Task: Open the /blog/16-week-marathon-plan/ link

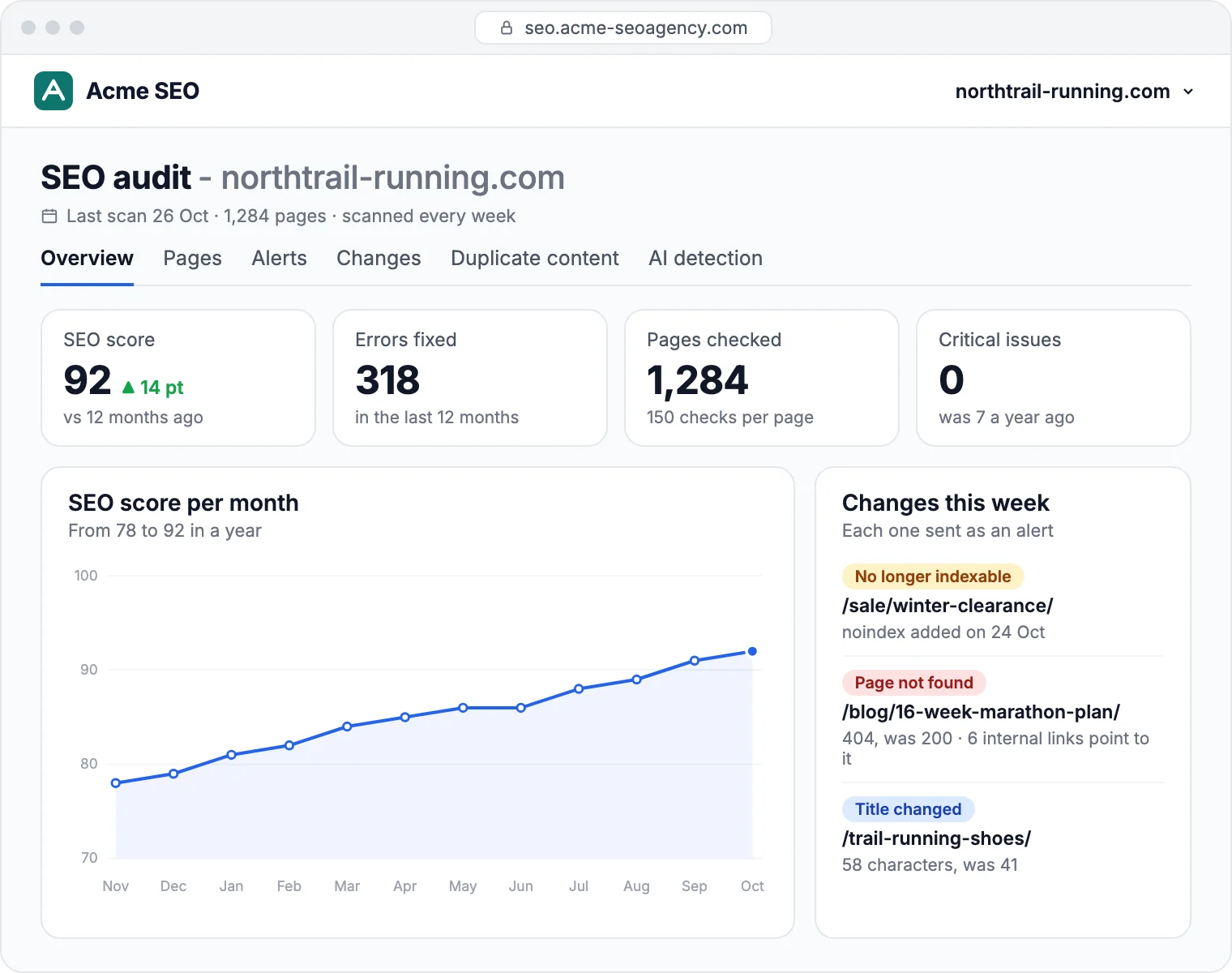Action: pyautogui.click(x=981, y=712)
